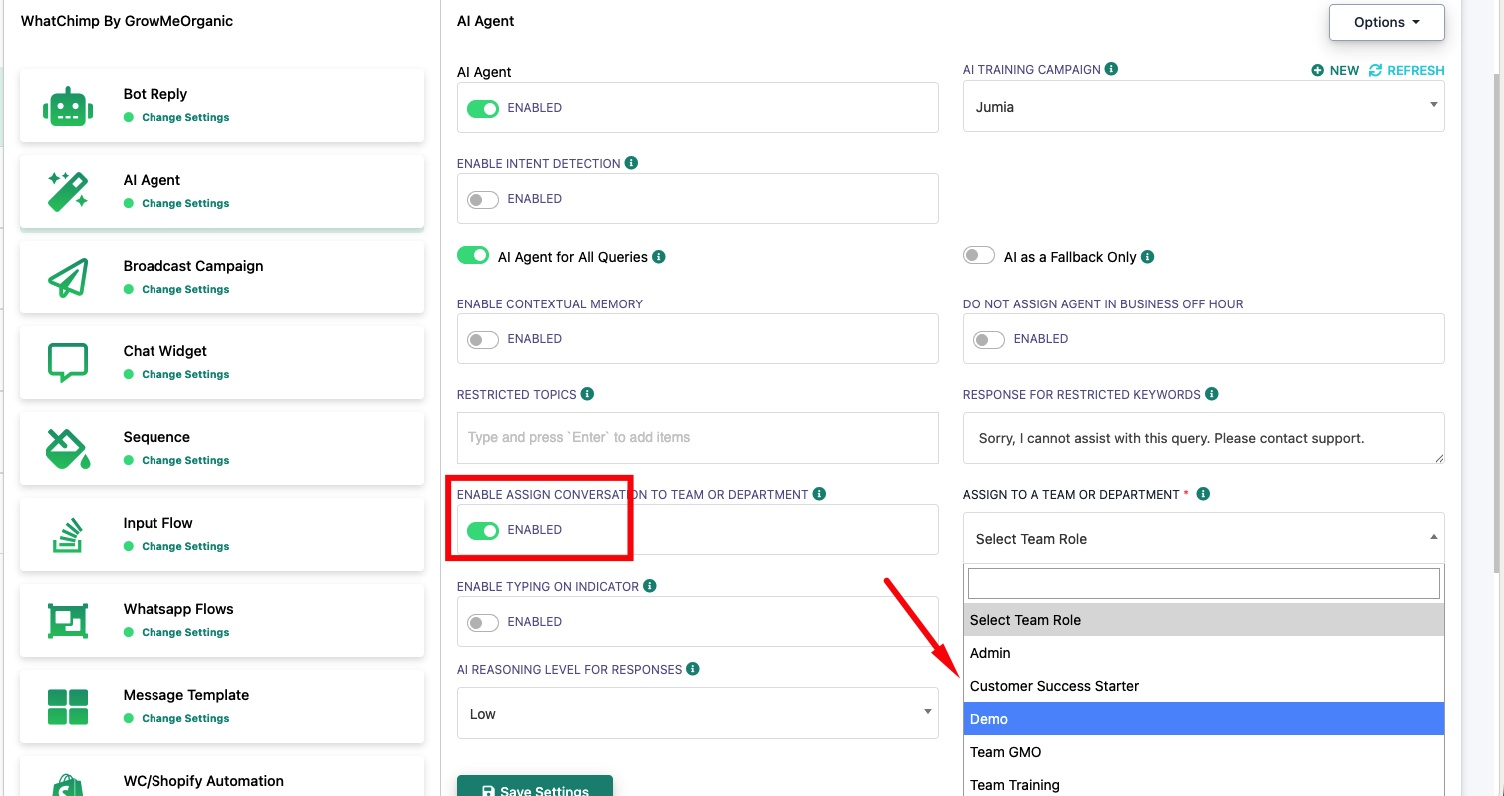Click info icon beside AI Training Campaign

coord(1112,69)
